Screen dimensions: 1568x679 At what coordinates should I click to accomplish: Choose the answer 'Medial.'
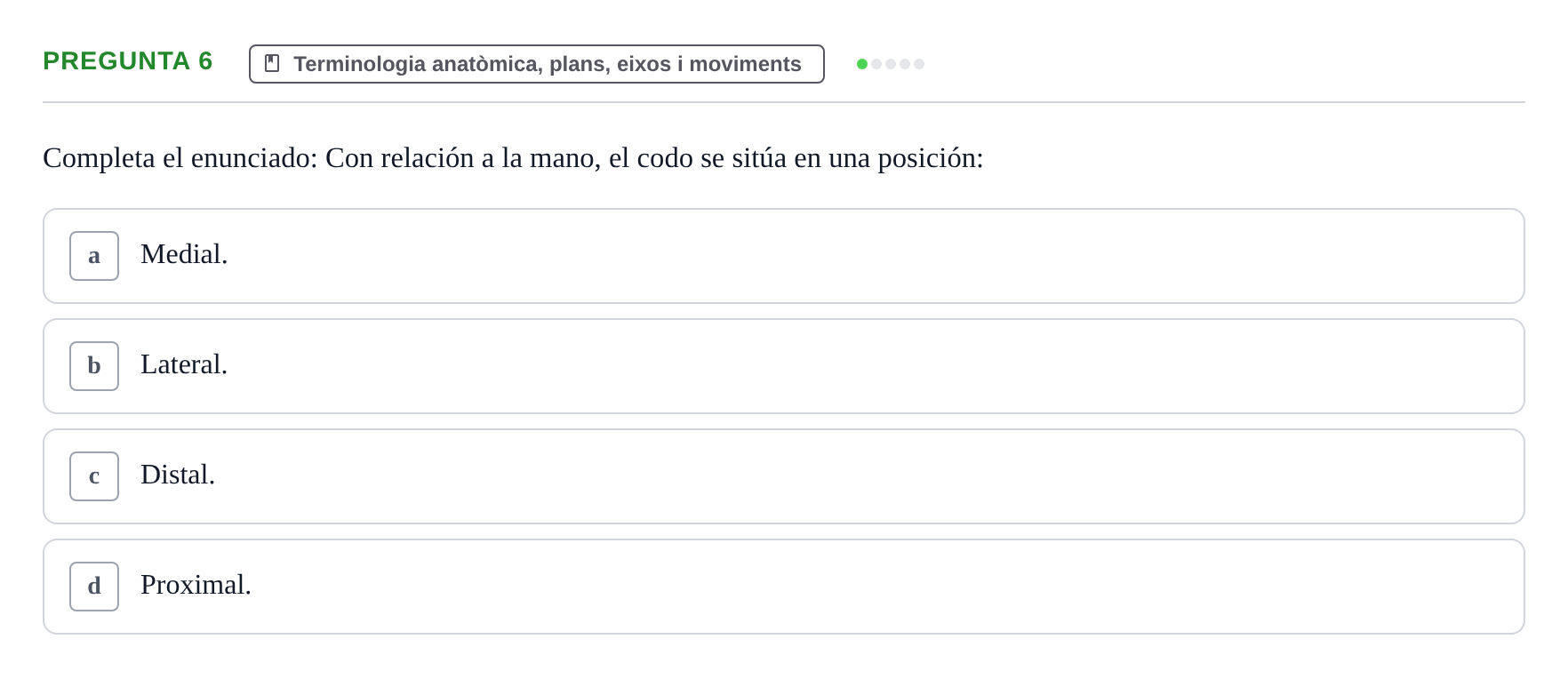point(184,254)
